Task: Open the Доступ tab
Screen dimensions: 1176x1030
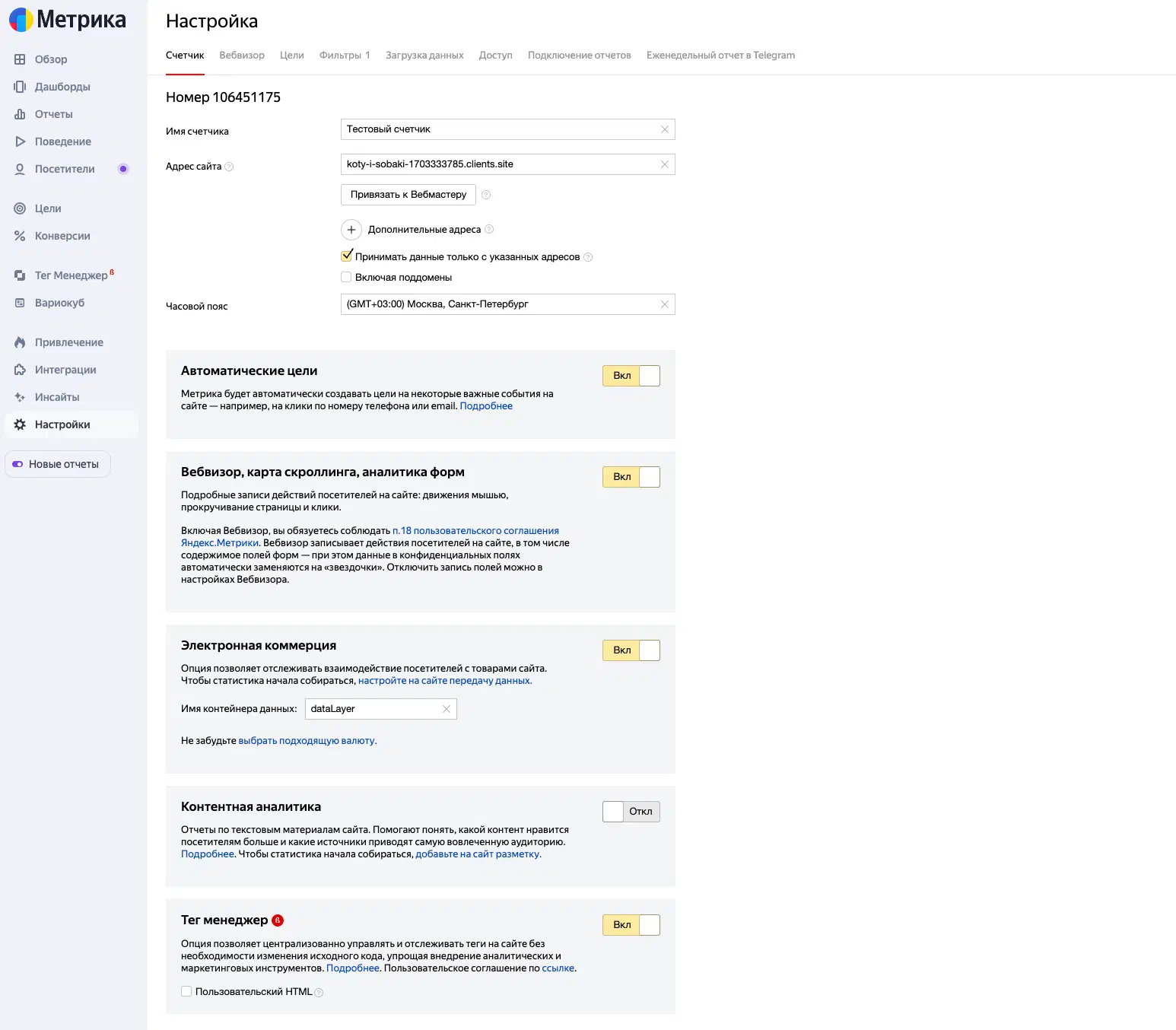Action: click(x=496, y=56)
